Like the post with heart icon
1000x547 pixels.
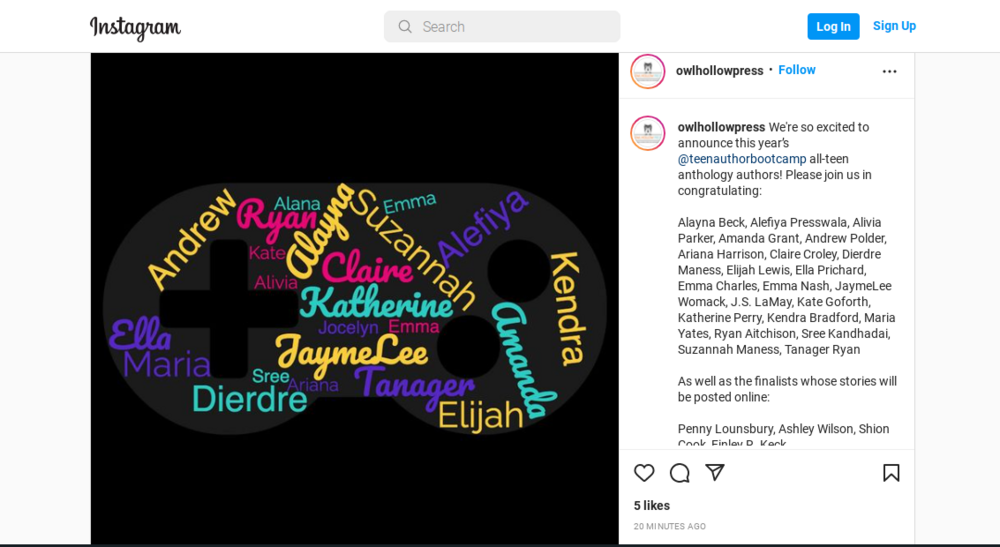point(644,473)
